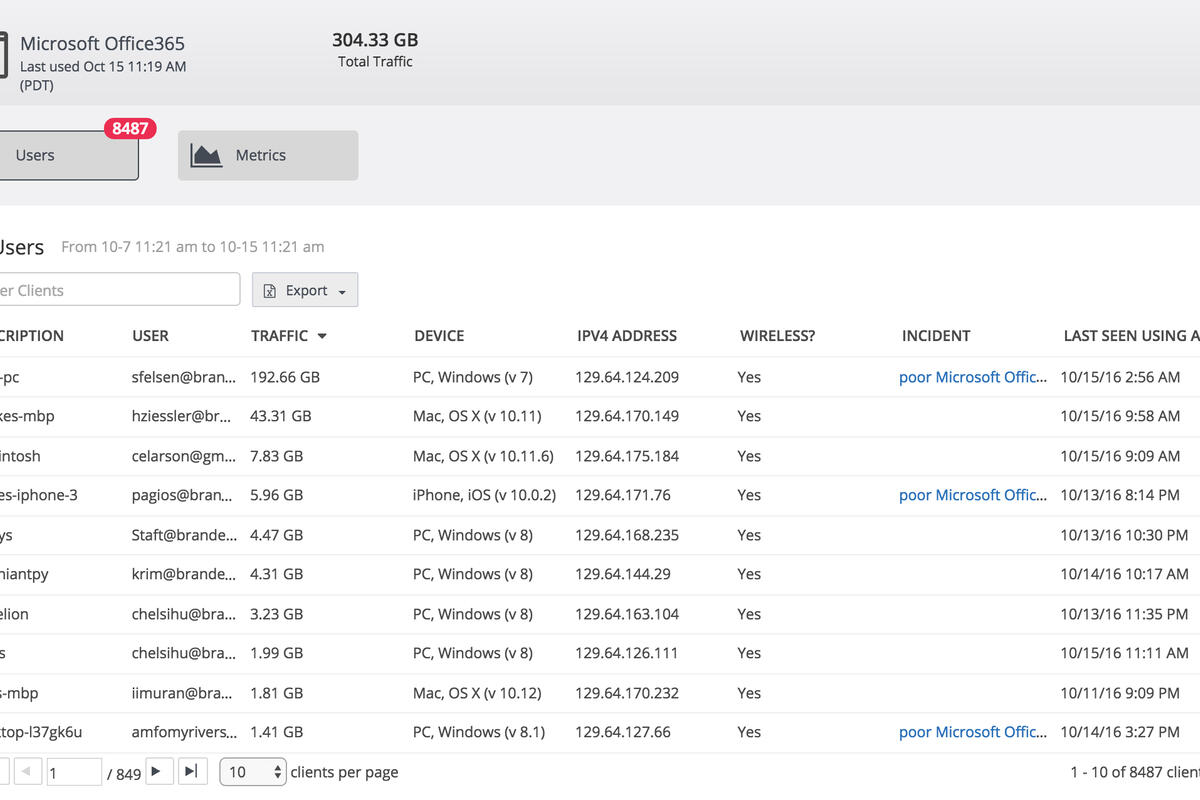Click the 1.99 GB traffic value
The height and width of the screenshot is (800, 1200).
[x=277, y=653]
